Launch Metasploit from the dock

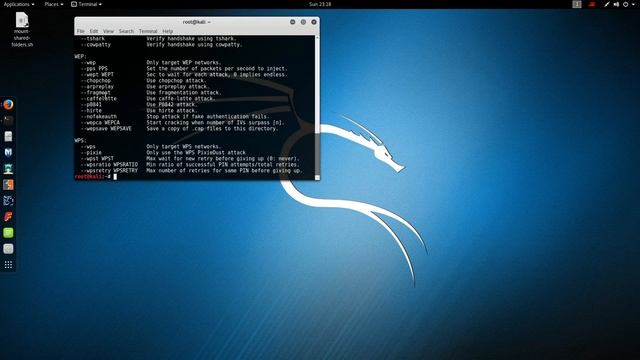(x=8, y=152)
